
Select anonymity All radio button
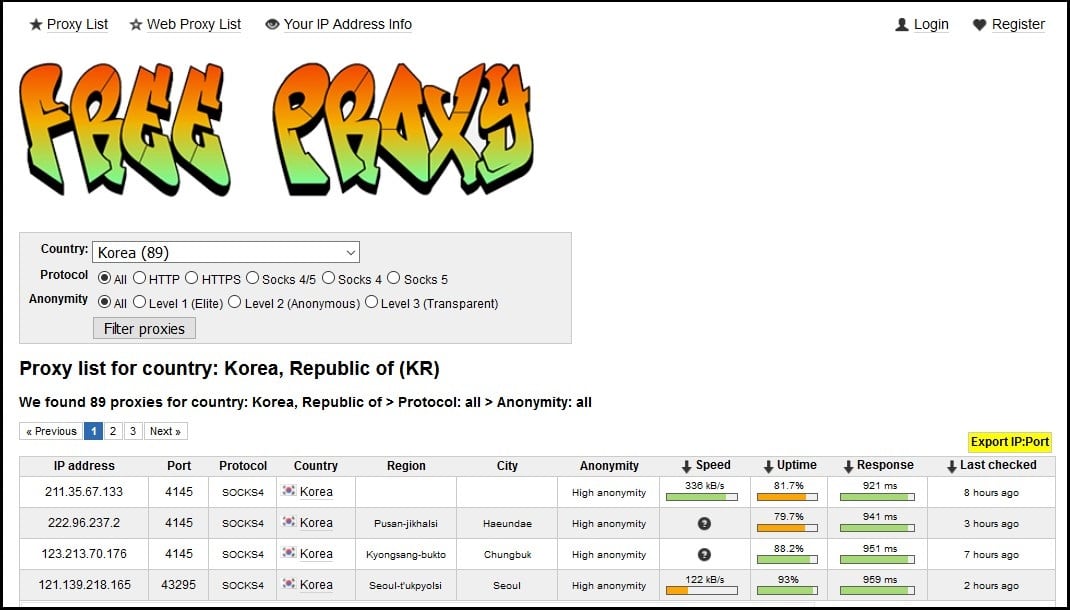(104, 302)
